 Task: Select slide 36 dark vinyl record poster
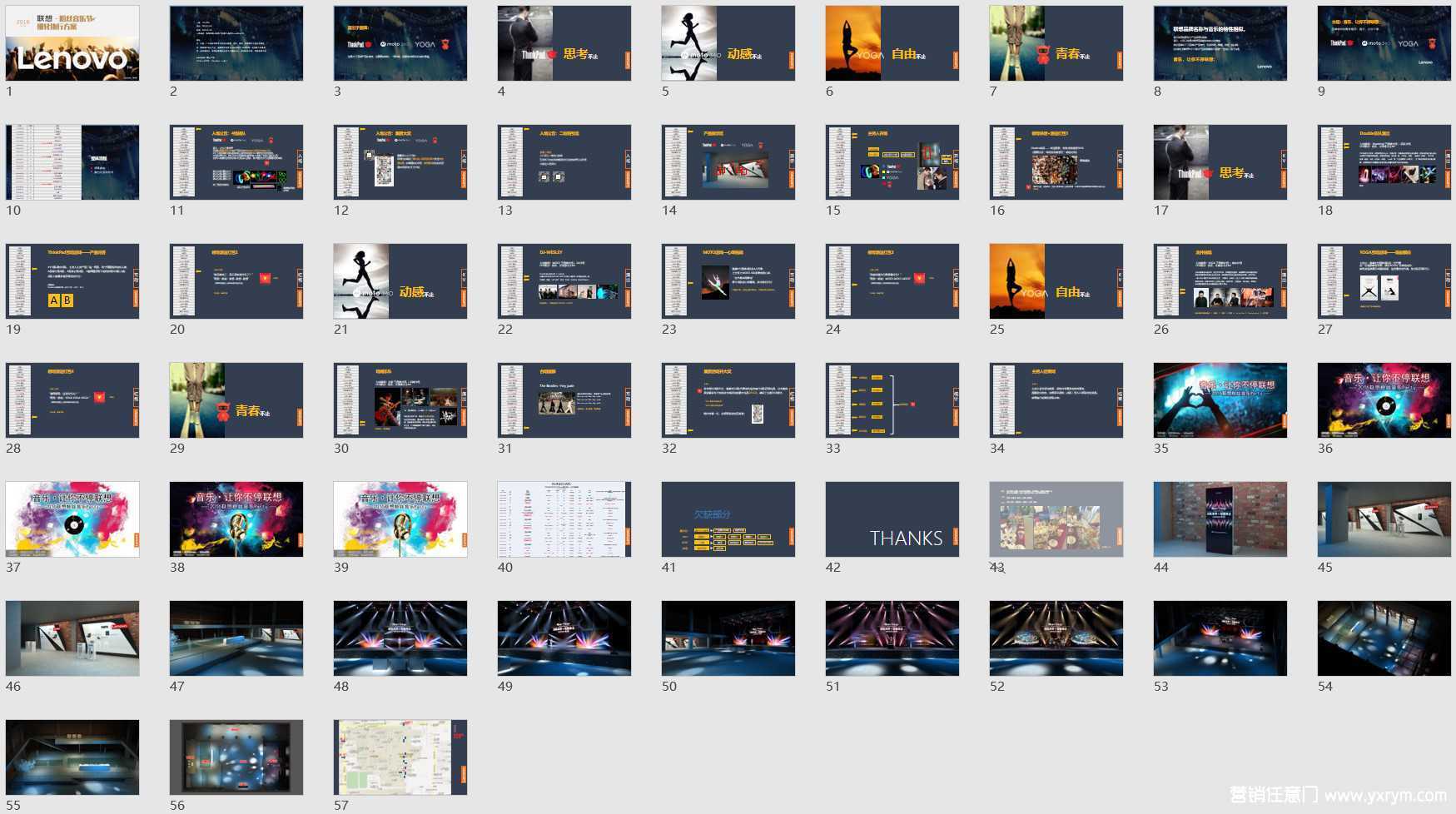click(x=1384, y=400)
